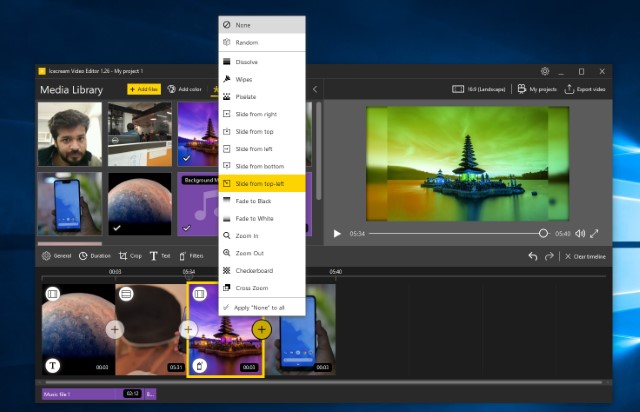This screenshot has height=412, width=640.
Task: Click the transition icon on head clip
Action: tap(126, 294)
